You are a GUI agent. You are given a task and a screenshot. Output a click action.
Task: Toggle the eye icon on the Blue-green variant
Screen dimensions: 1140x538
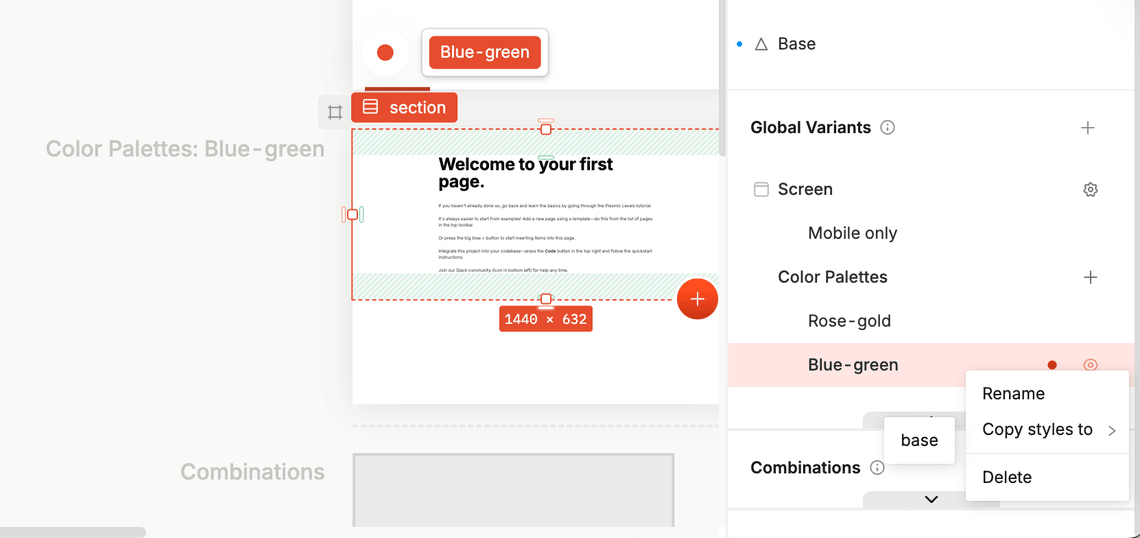click(x=1090, y=365)
